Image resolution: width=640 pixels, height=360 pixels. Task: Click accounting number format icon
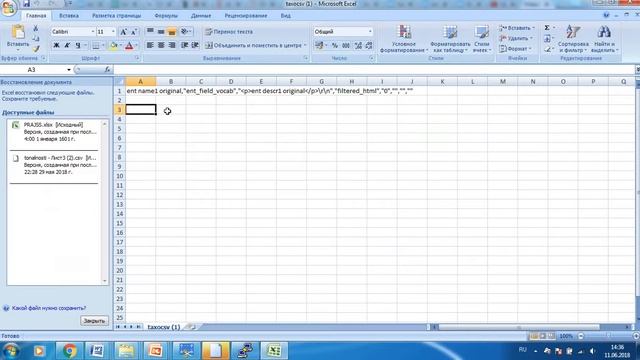[x=319, y=45]
